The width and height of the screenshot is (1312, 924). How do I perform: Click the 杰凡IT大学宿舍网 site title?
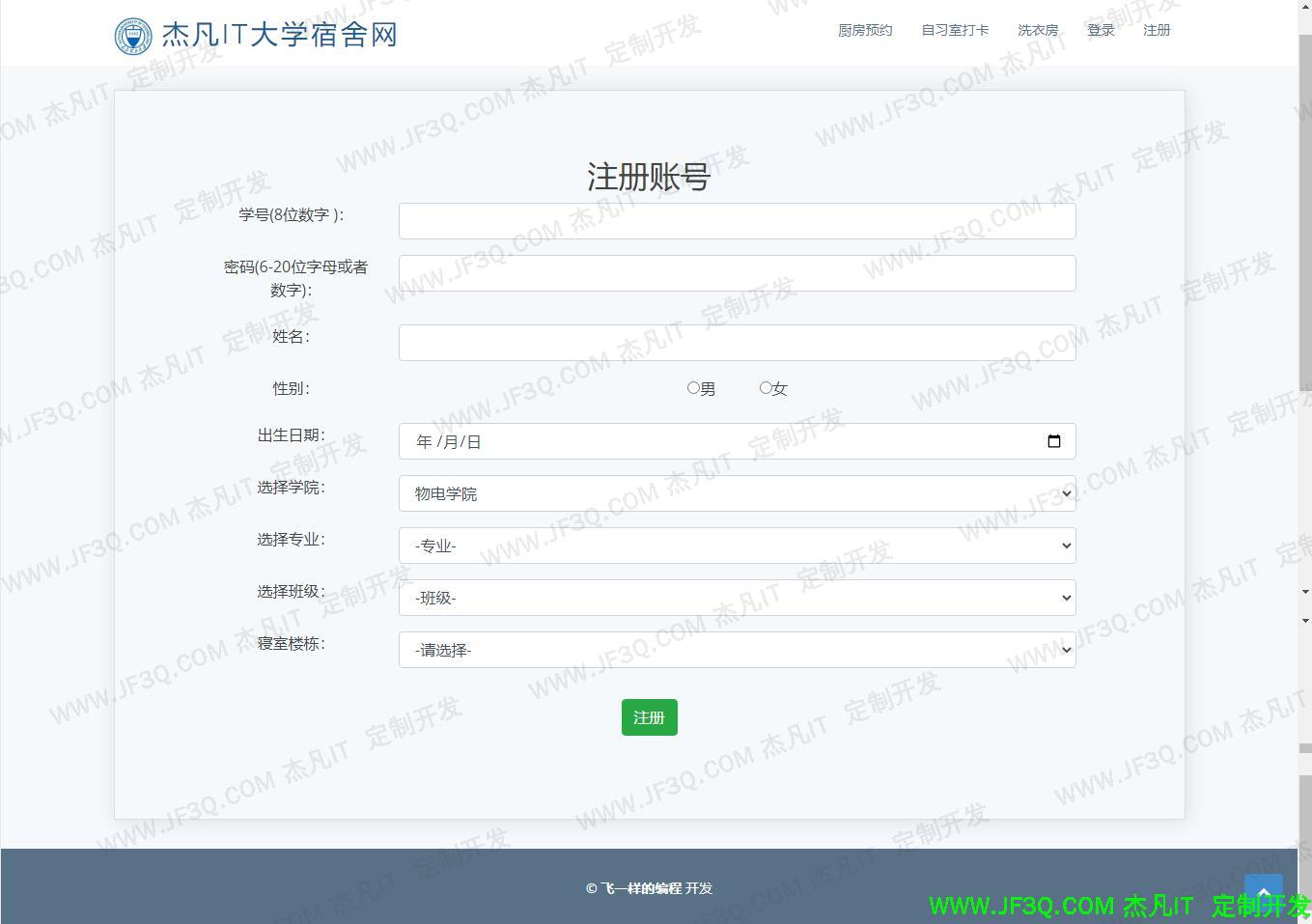coord(279,36)
